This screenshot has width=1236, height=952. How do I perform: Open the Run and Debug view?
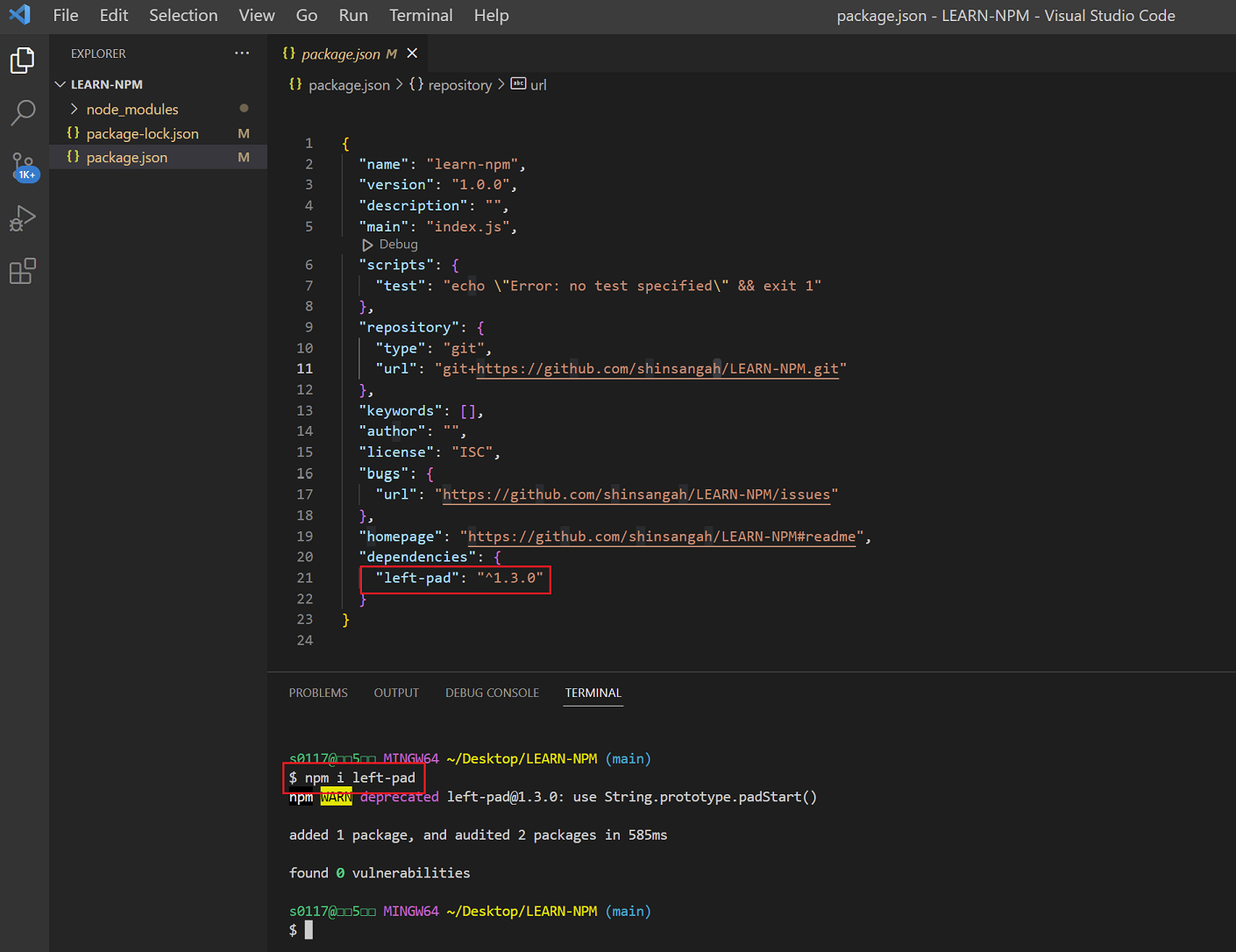(23, 218)
